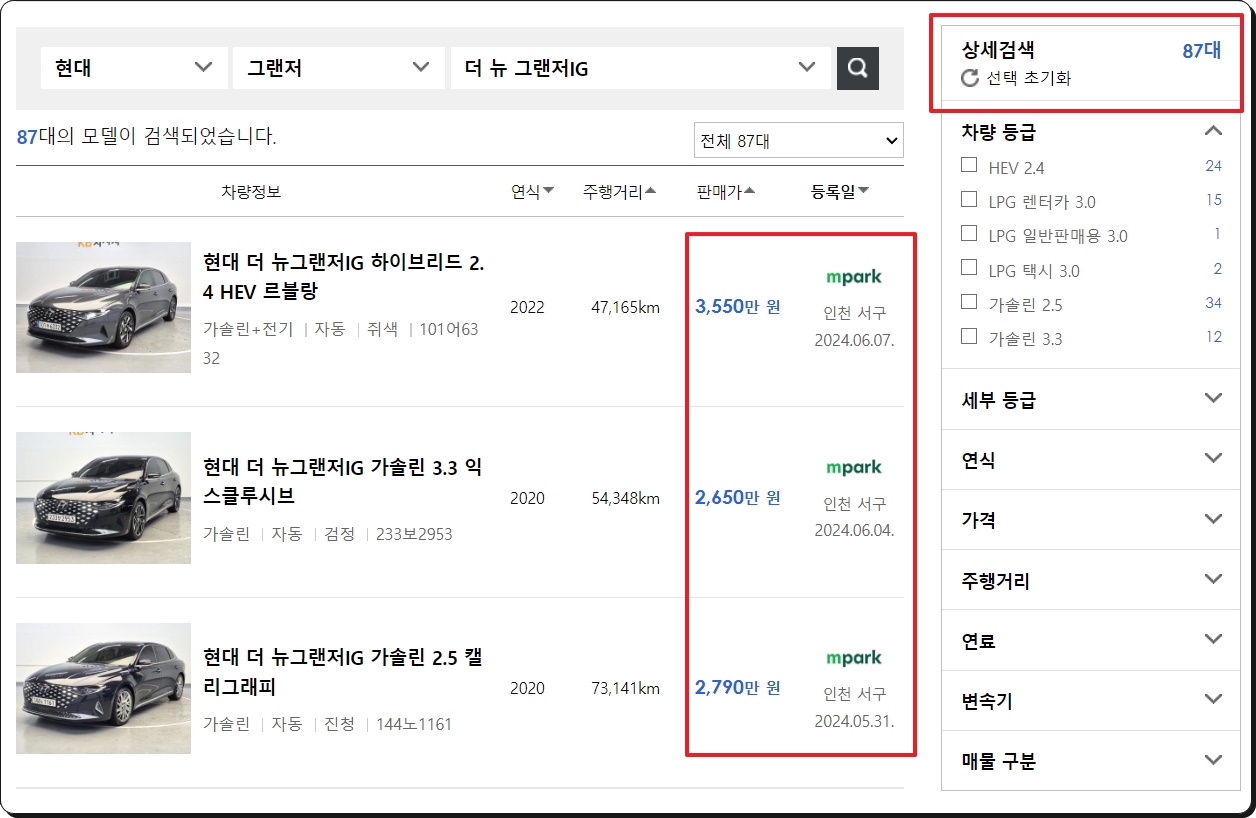Click the 2024.06.04. registration date
This screenshot has width=1256, height=818.
[854, 530]
